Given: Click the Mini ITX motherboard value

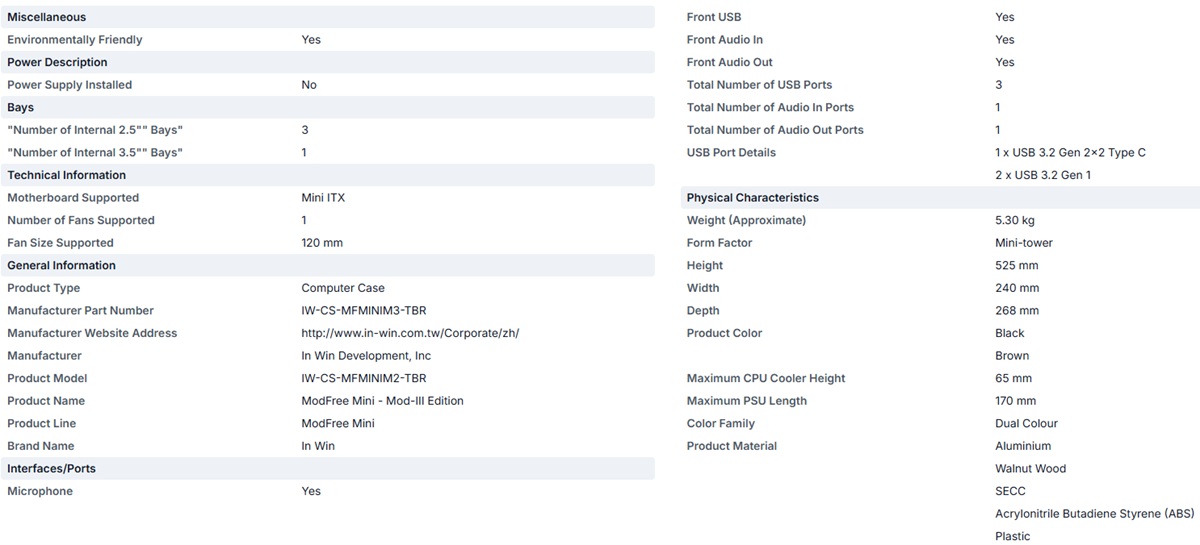Looking at the screenshot, I should tap(323, 198).
